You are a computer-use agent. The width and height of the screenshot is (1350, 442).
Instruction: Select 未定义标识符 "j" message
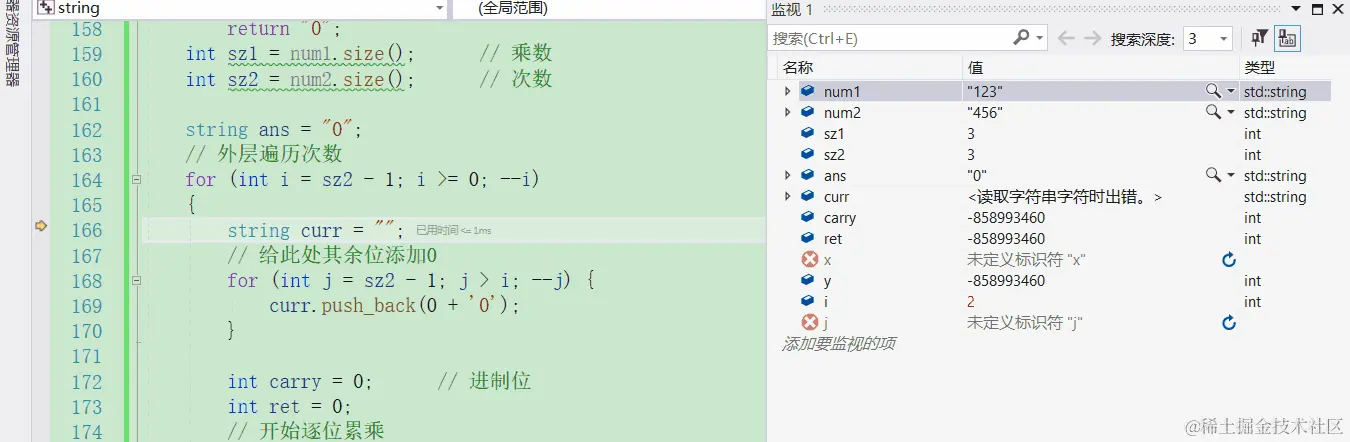(1026, 322)
